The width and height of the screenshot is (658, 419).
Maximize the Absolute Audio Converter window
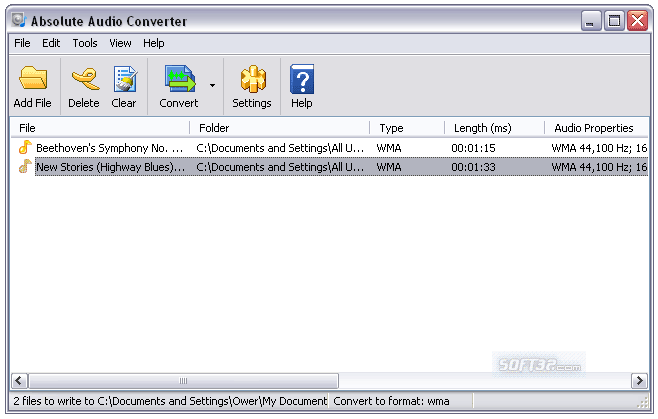pyautogui.click(x=614, y=21)
